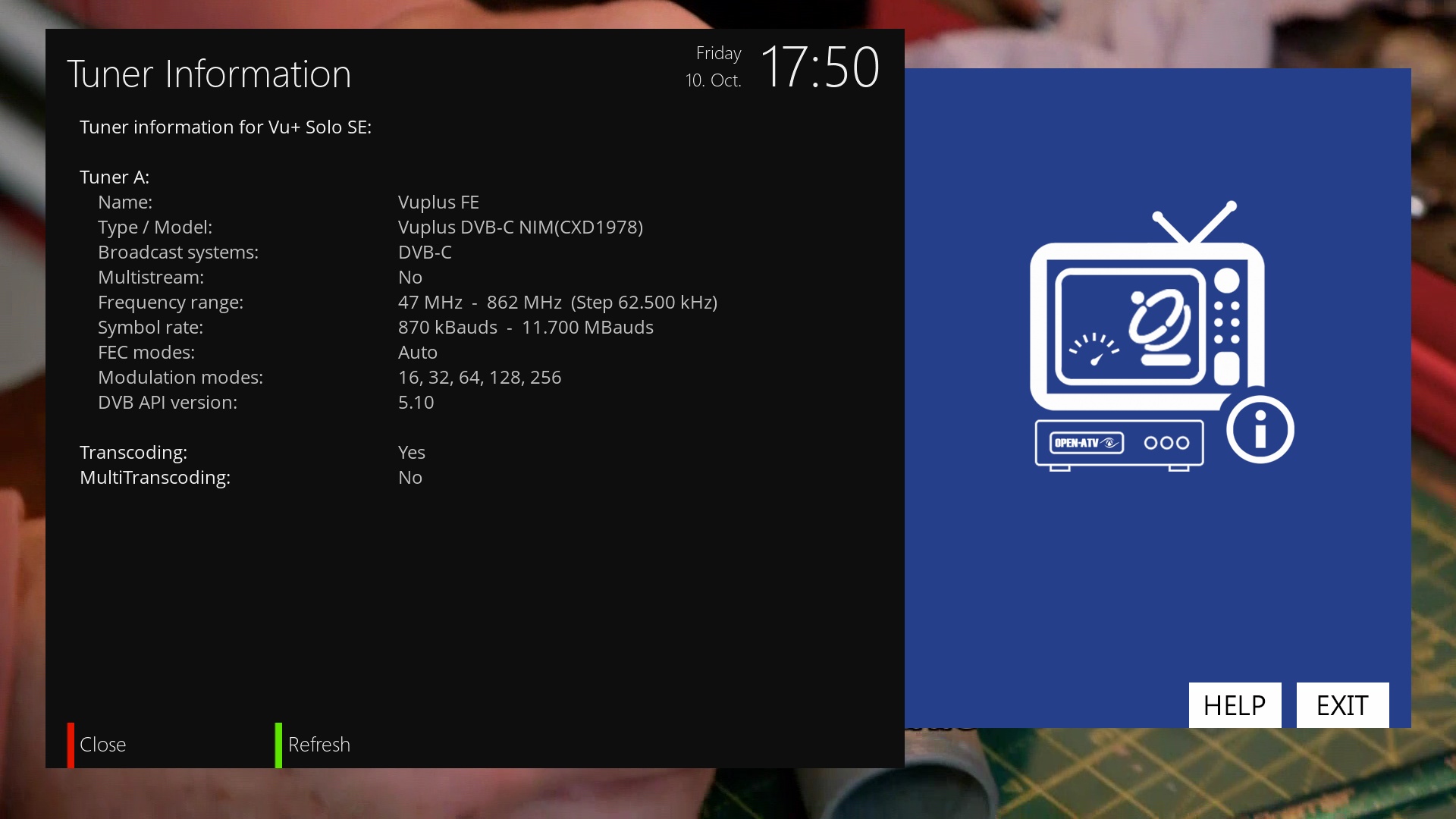Click the 'DVB-C' broadcast system value
Viewport: 1456px width, 819px height.
[x=425, y=253]
